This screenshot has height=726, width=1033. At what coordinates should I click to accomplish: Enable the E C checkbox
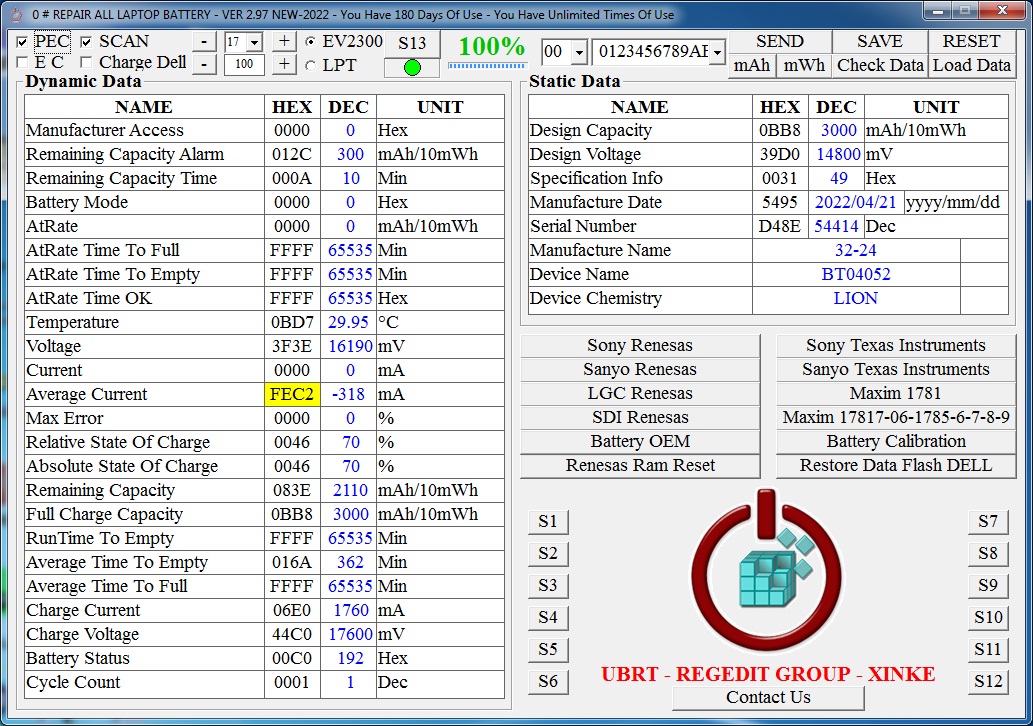[22, 63]
